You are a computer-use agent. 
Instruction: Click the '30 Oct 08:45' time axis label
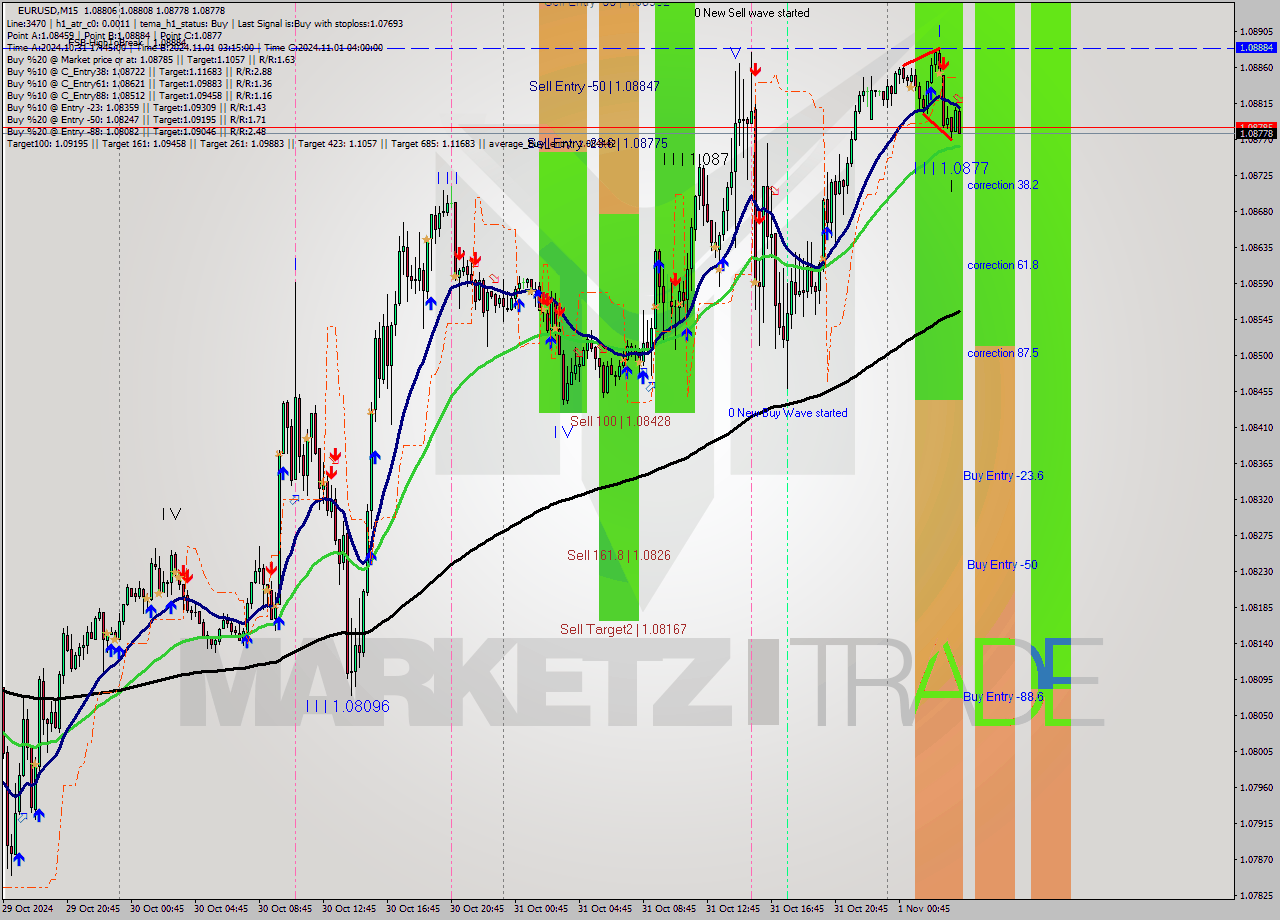pyautogui.click(x=284, y=909)
